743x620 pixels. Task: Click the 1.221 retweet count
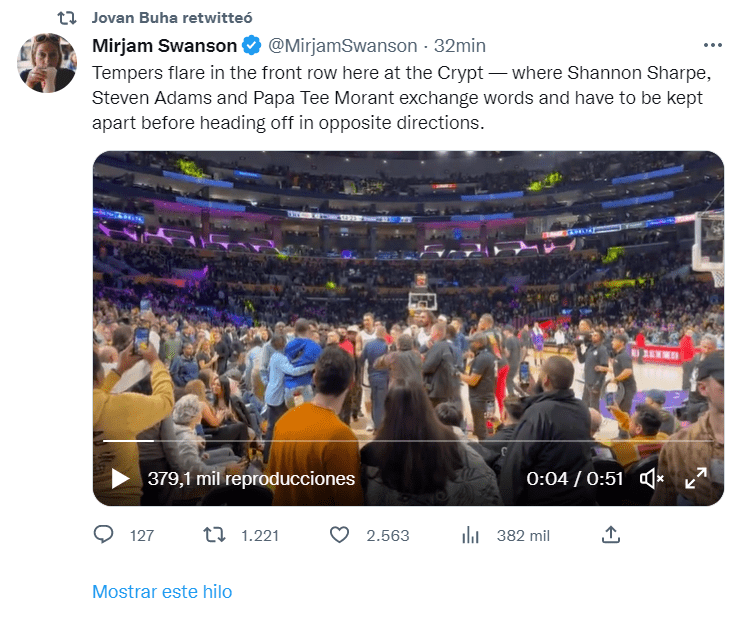point(260,535)
